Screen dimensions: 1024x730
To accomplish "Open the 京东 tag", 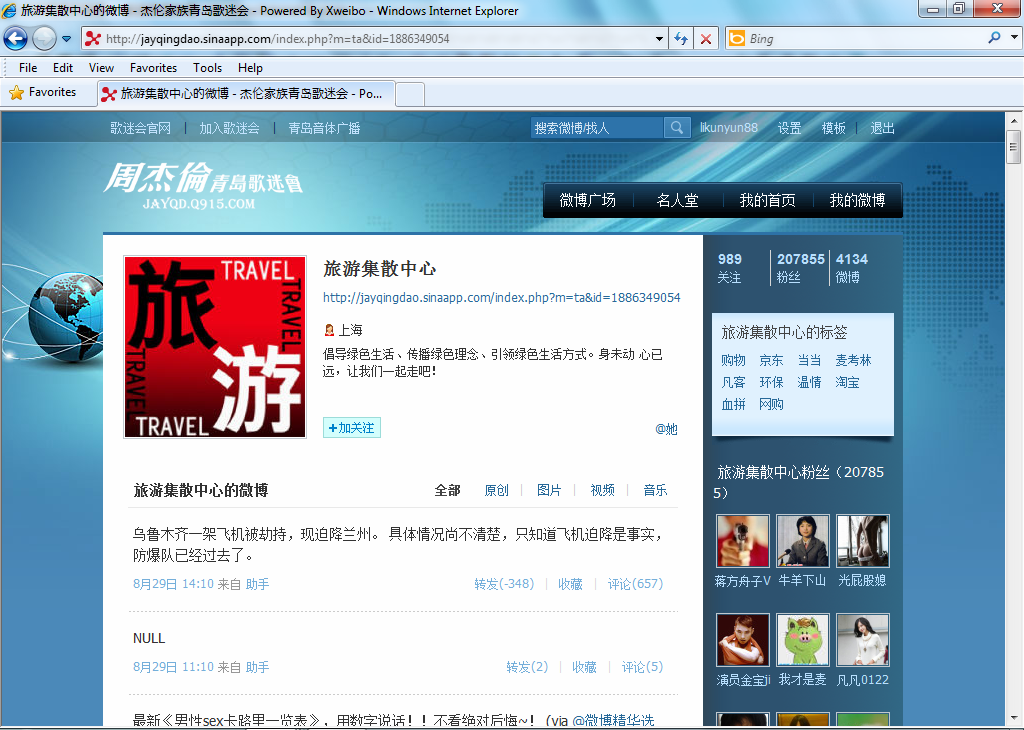I will (771, 360).
